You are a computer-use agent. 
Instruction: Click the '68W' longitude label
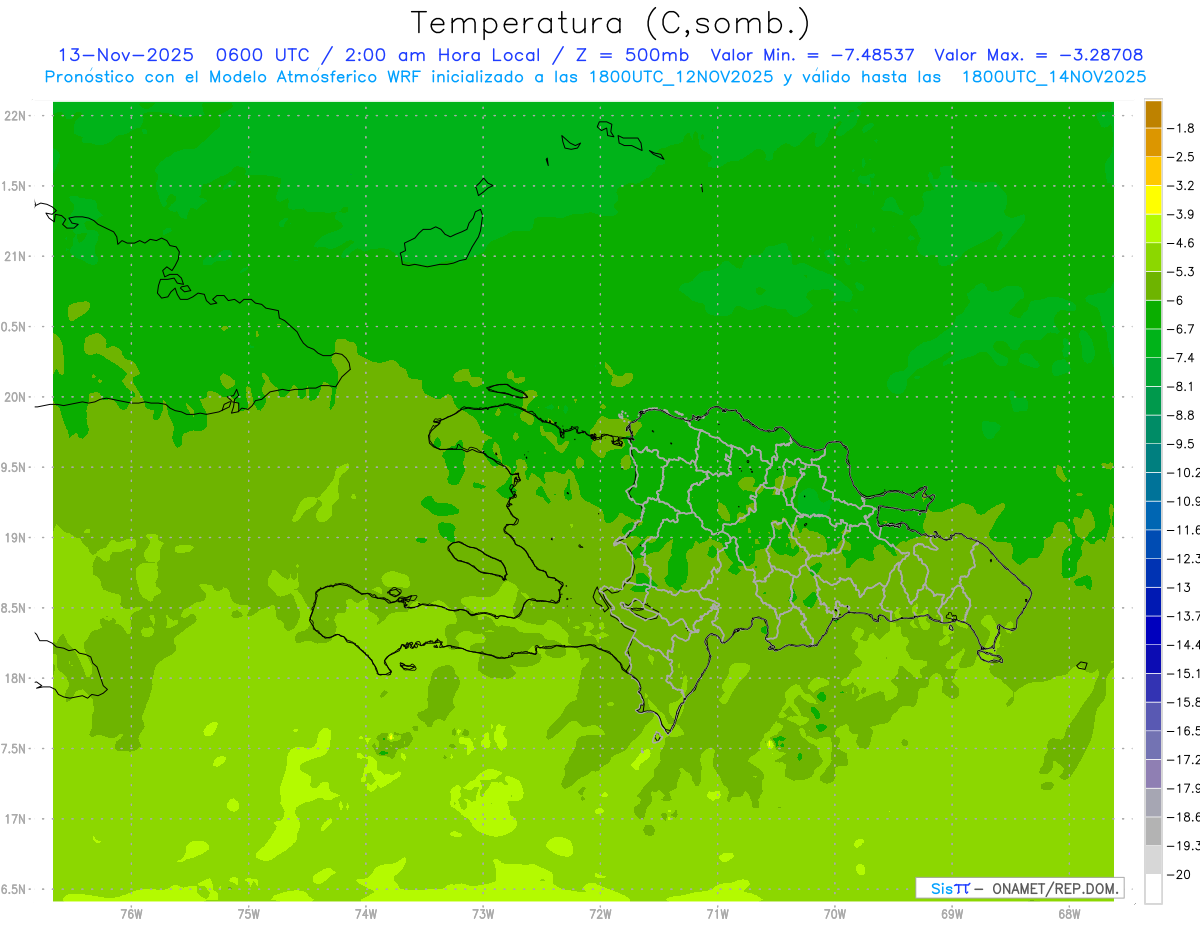[x=1069, y=914]
